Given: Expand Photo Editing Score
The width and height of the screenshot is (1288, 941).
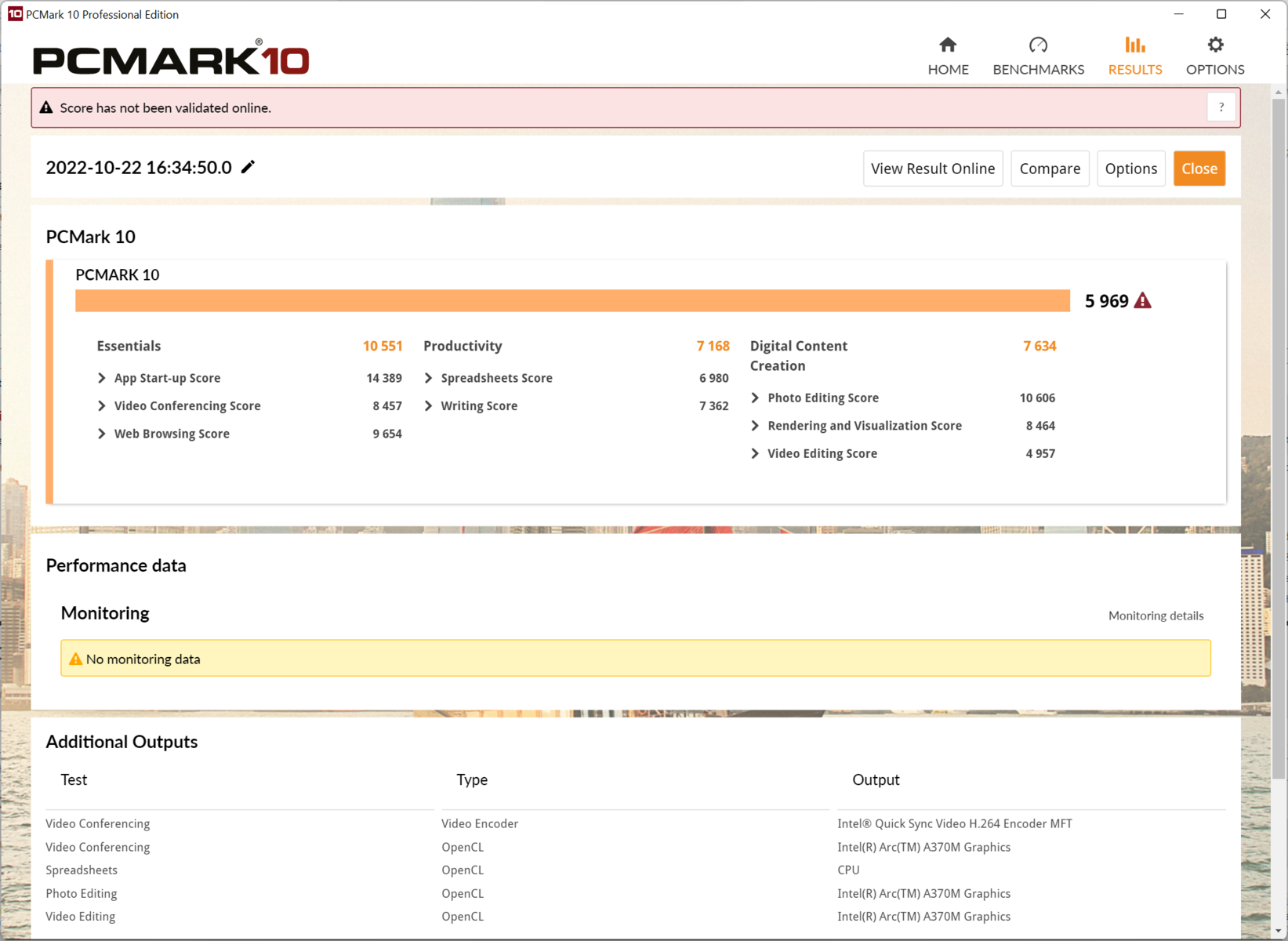Looking at the screenshot, I should [756, 398].
